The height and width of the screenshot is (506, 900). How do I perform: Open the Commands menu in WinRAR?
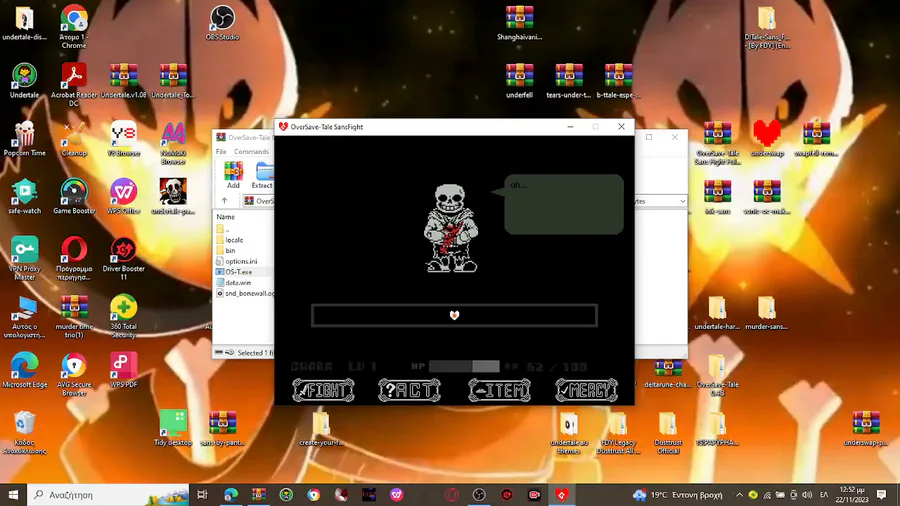(x=251, y=151)
